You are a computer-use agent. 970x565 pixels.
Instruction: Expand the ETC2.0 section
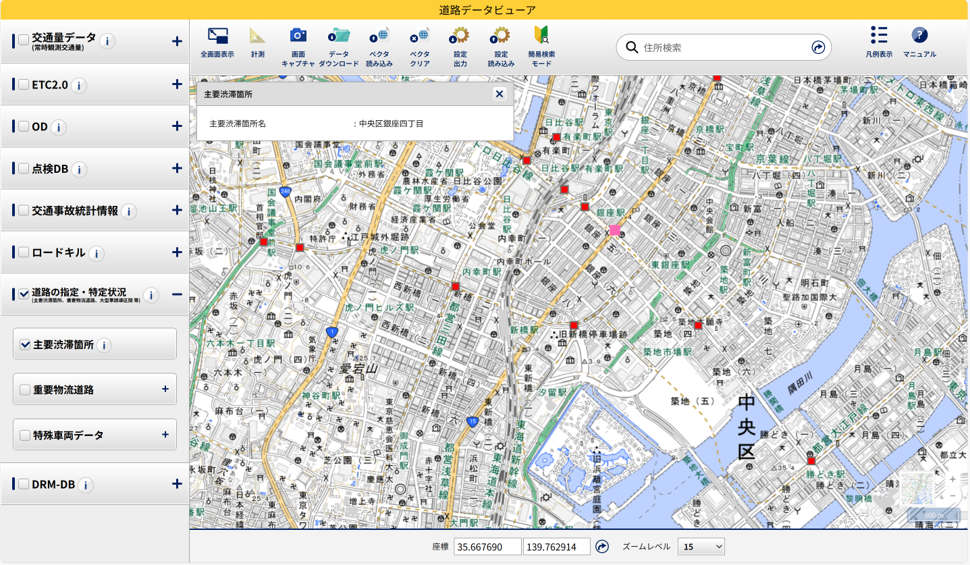(x=176, y=85)
